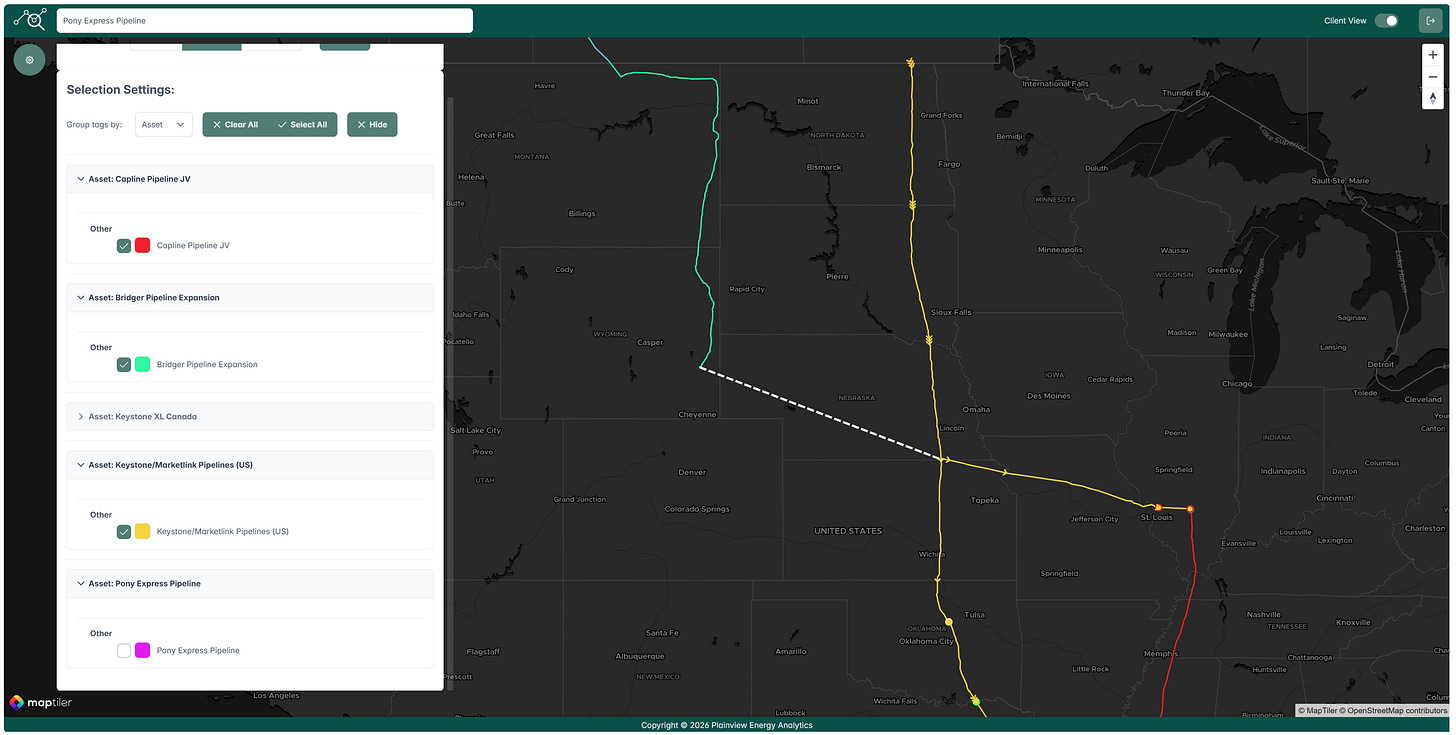The width and height of the screenshot is (1456, 735).
Task: Check the Pony Express Pipeline checkbox
Action: coord(124,650)
